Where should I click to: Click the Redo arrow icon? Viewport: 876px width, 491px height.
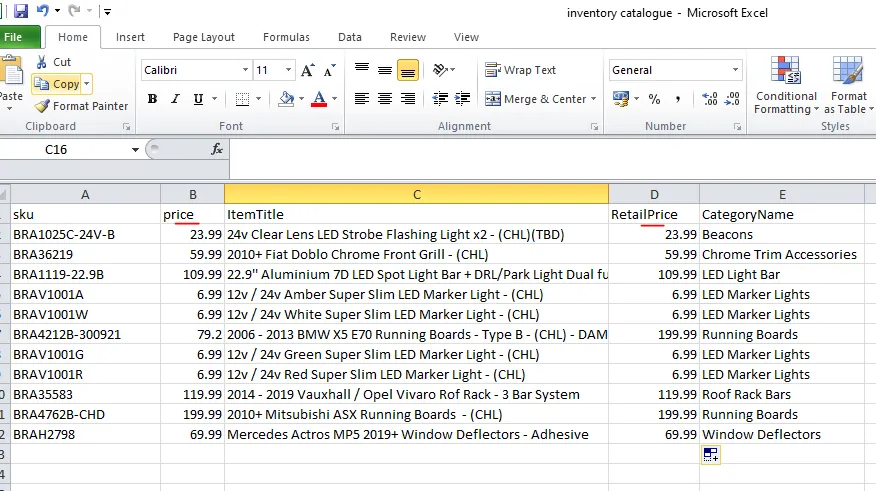[74, 11]
